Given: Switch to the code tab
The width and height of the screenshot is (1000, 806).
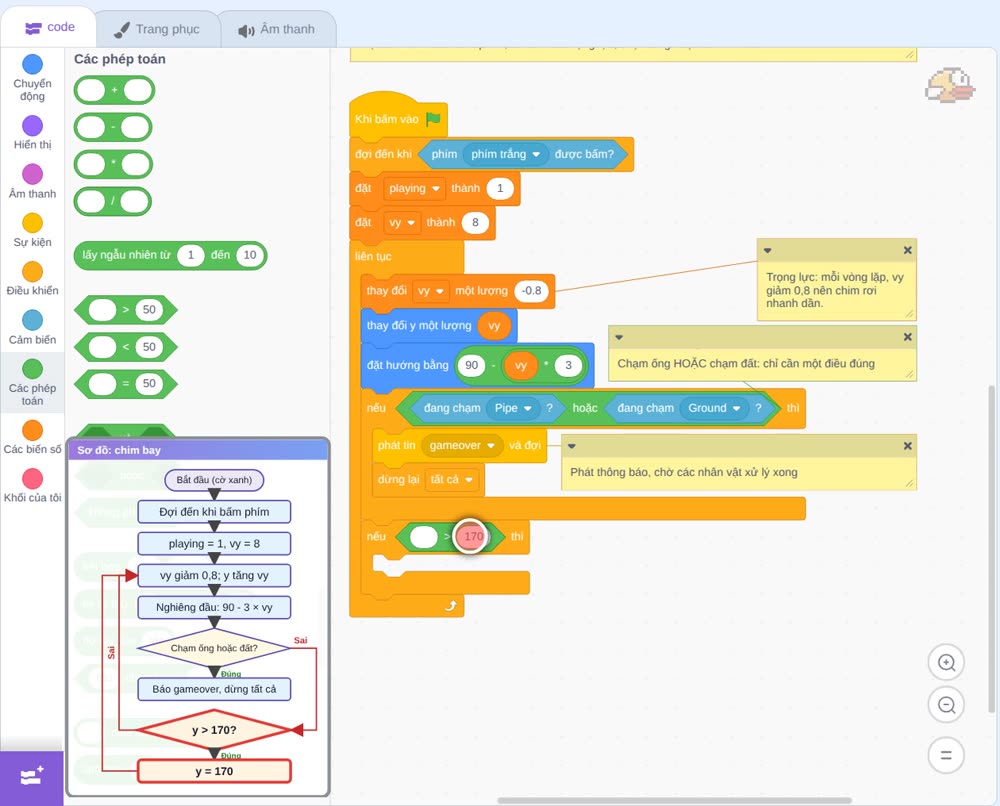Looking at the screenshot, I should [x=49, y=27].
